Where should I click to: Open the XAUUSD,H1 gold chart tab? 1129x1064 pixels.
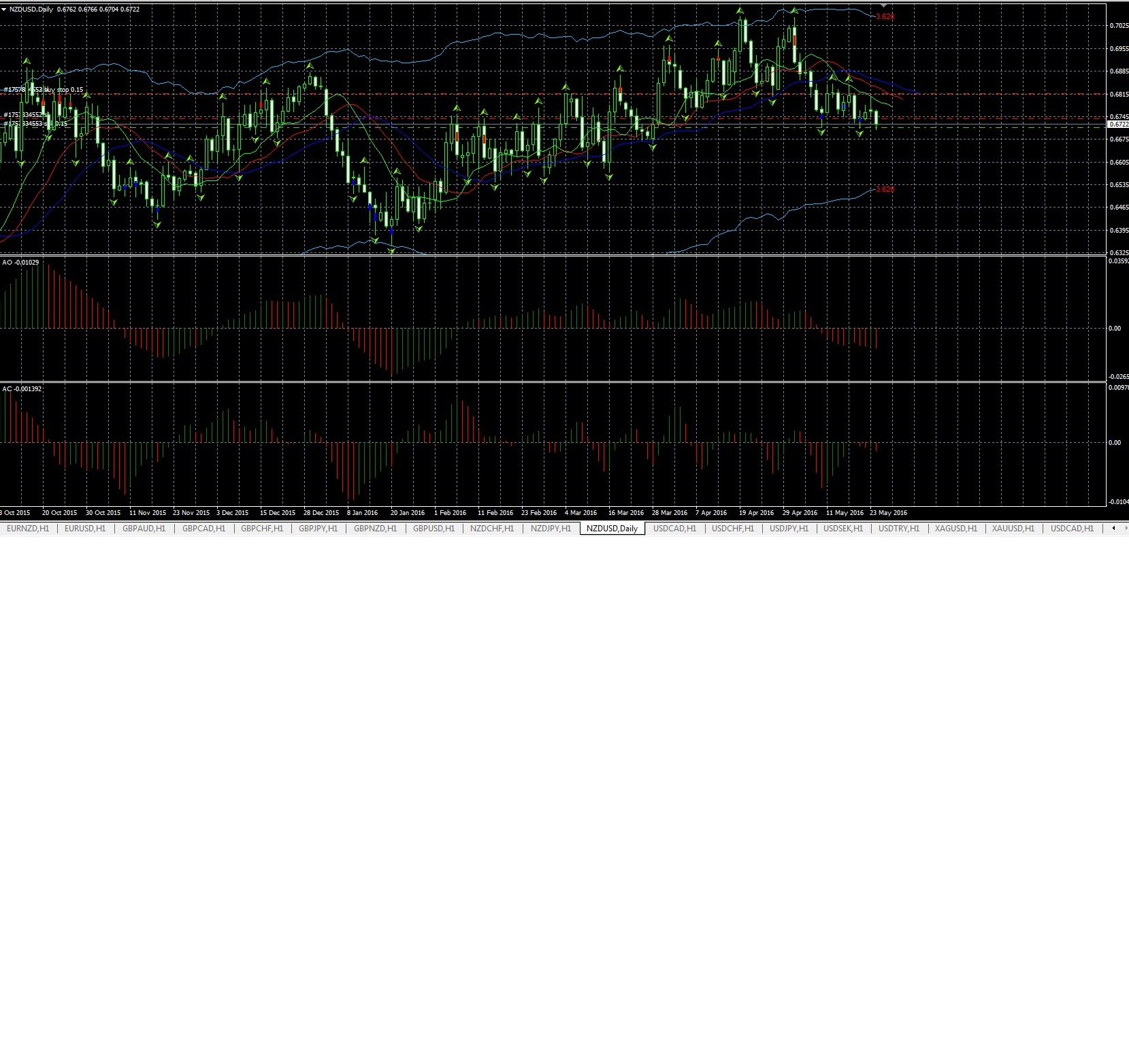1013,529
